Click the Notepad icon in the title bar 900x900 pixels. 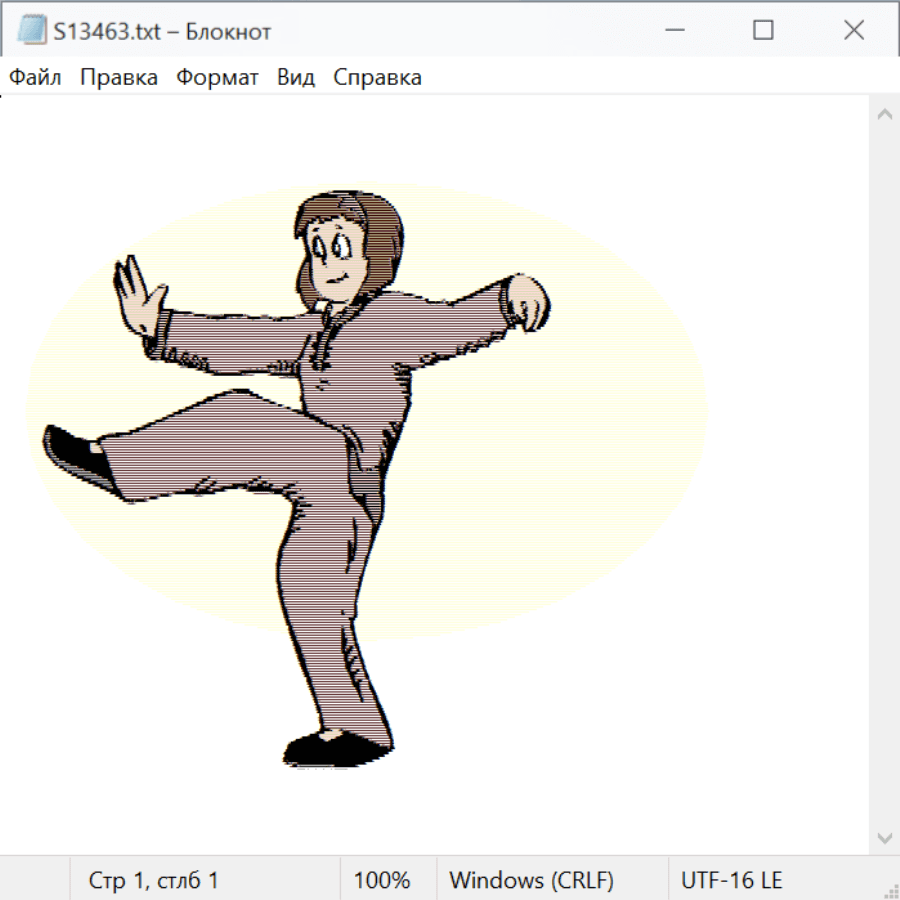[x=31, y=31]
